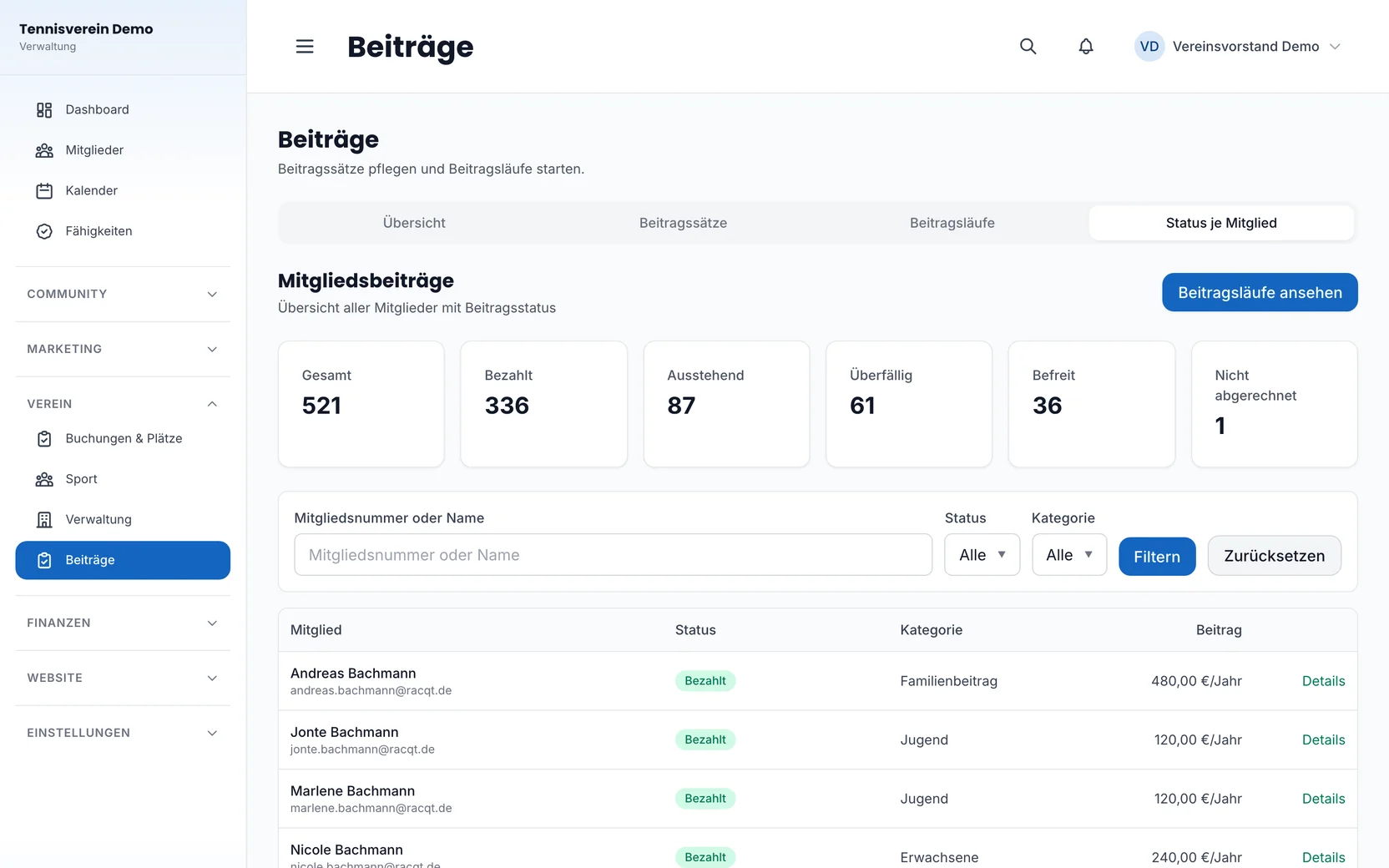
Task: Open the Status filter dropdown
Action: pyautogui.click(x=982, y=555)
